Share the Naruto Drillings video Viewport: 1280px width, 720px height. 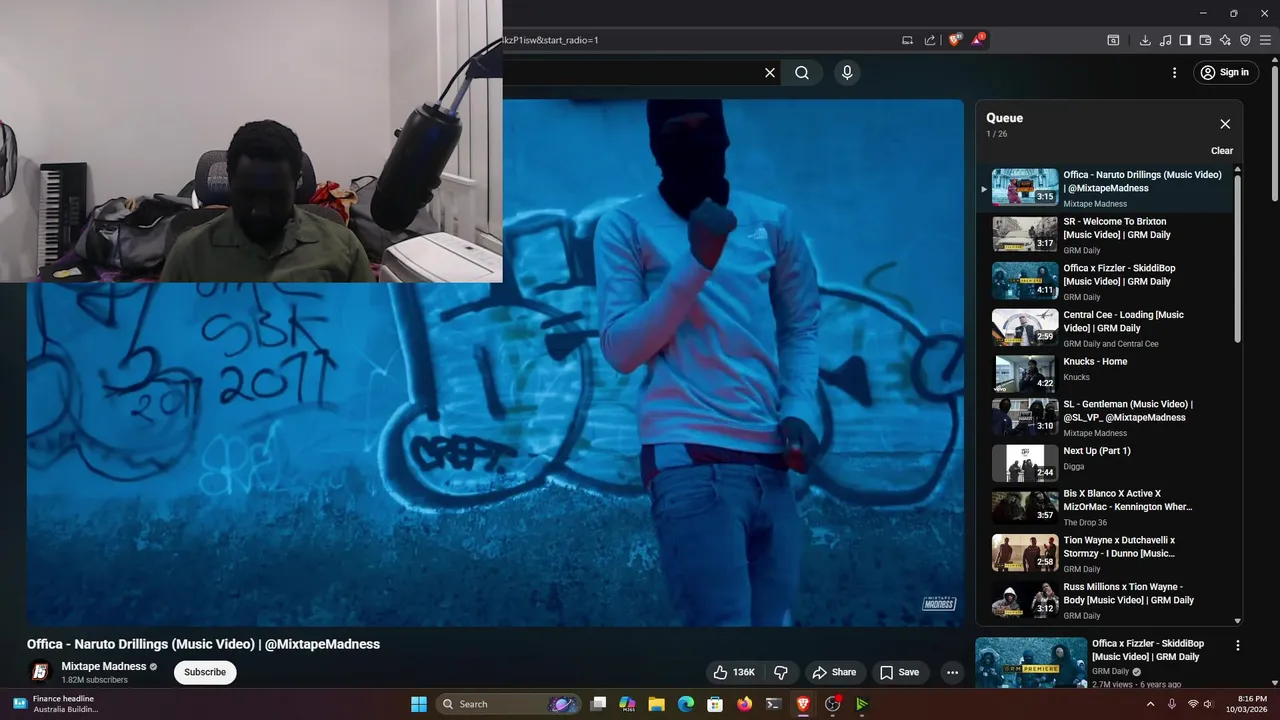835,672
